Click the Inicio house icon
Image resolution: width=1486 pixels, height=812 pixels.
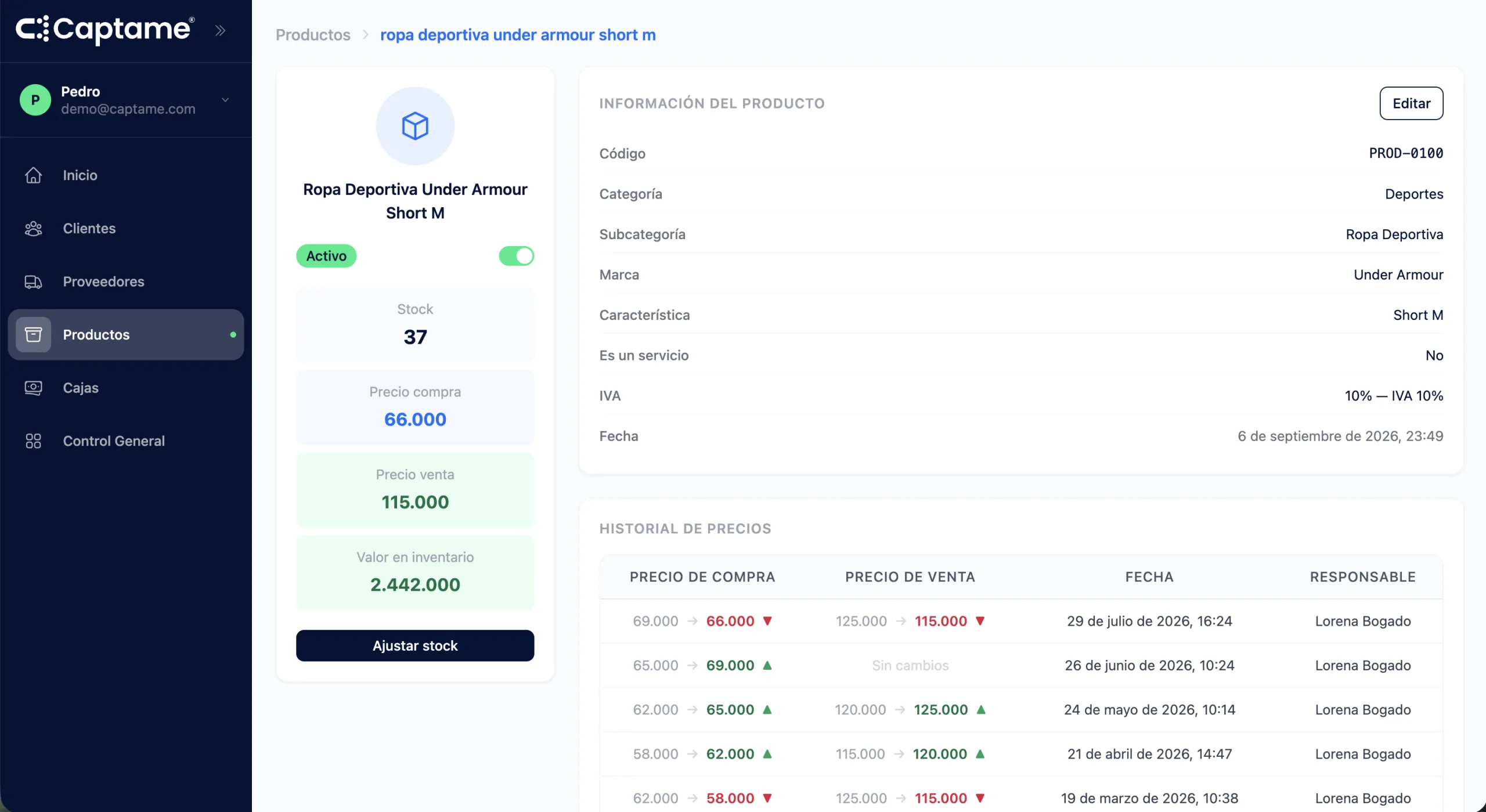[33, 175]
